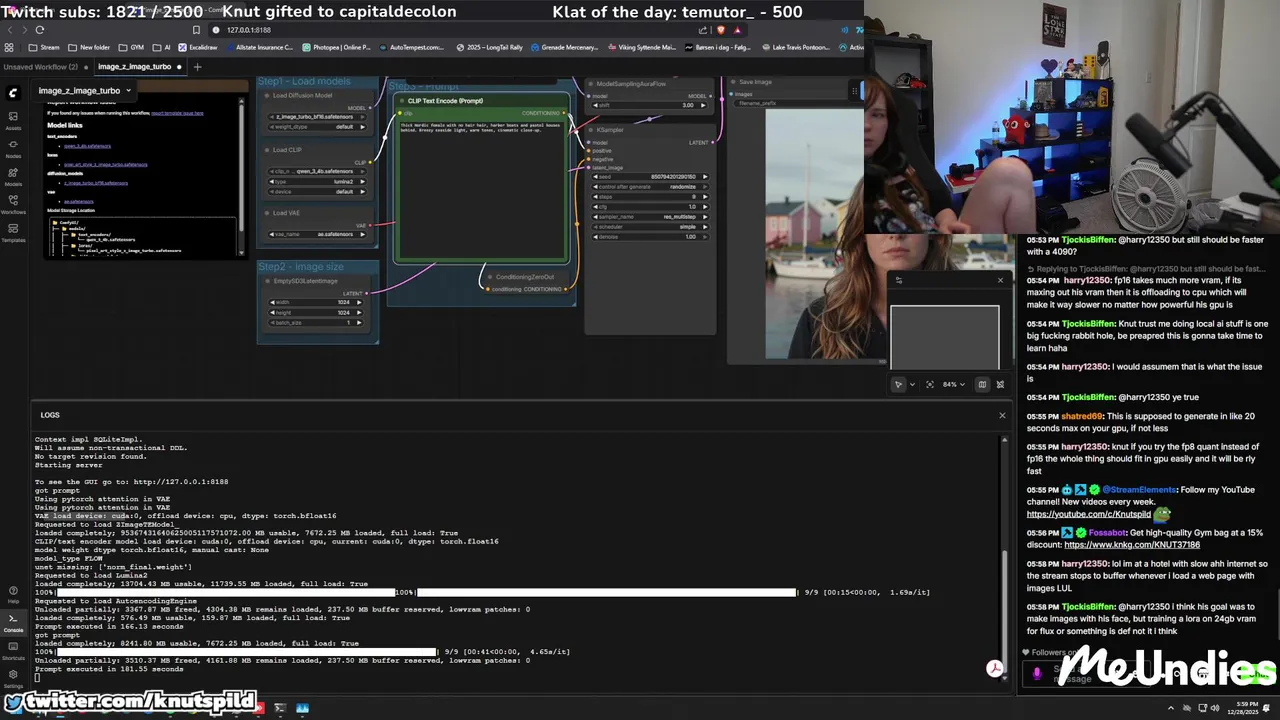Change scheduler simple combo
Image resolution: width=1280 pixels, height=720 pixels.
[650, 227]
